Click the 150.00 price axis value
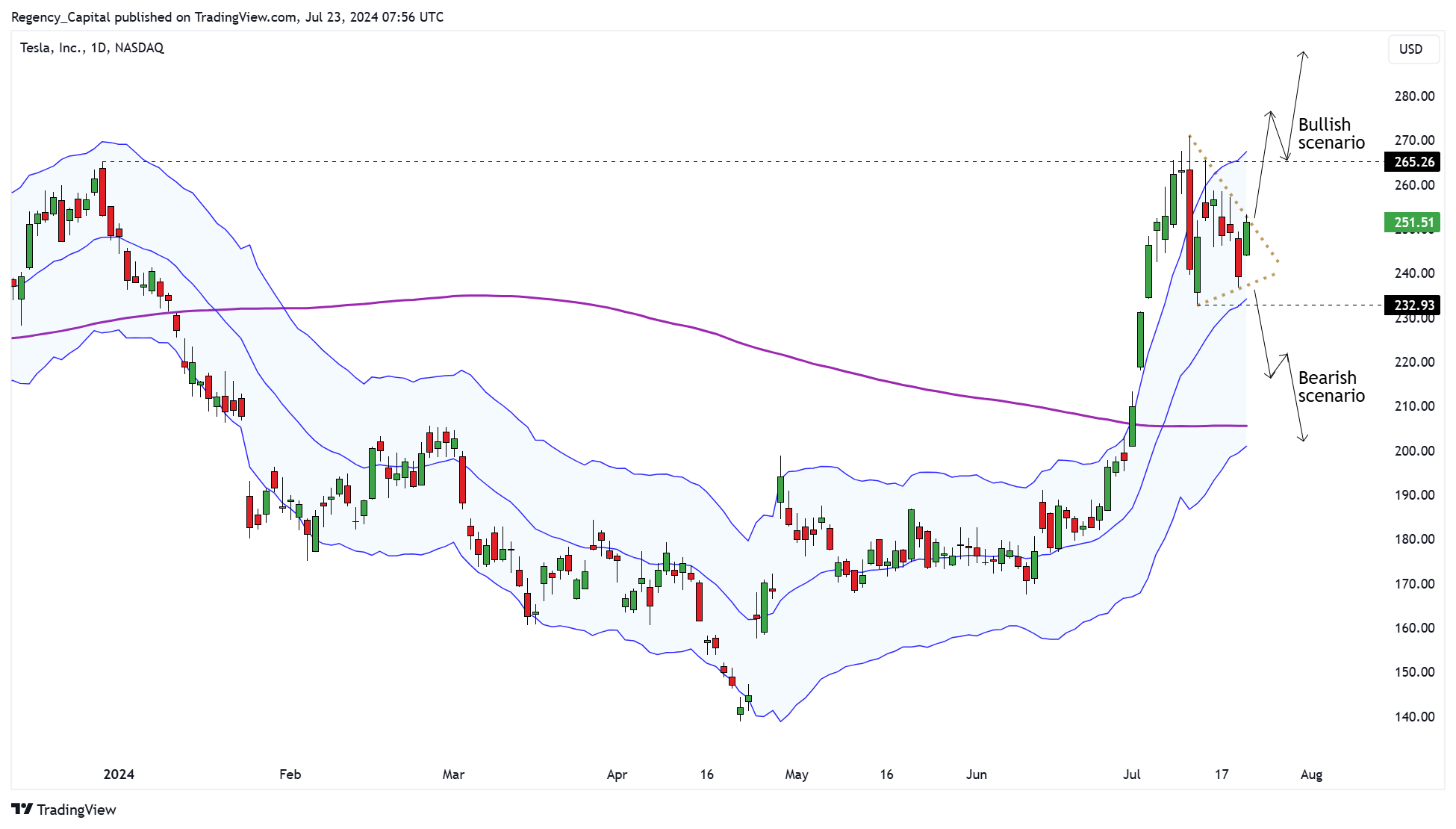 [x=1414, y=672]
